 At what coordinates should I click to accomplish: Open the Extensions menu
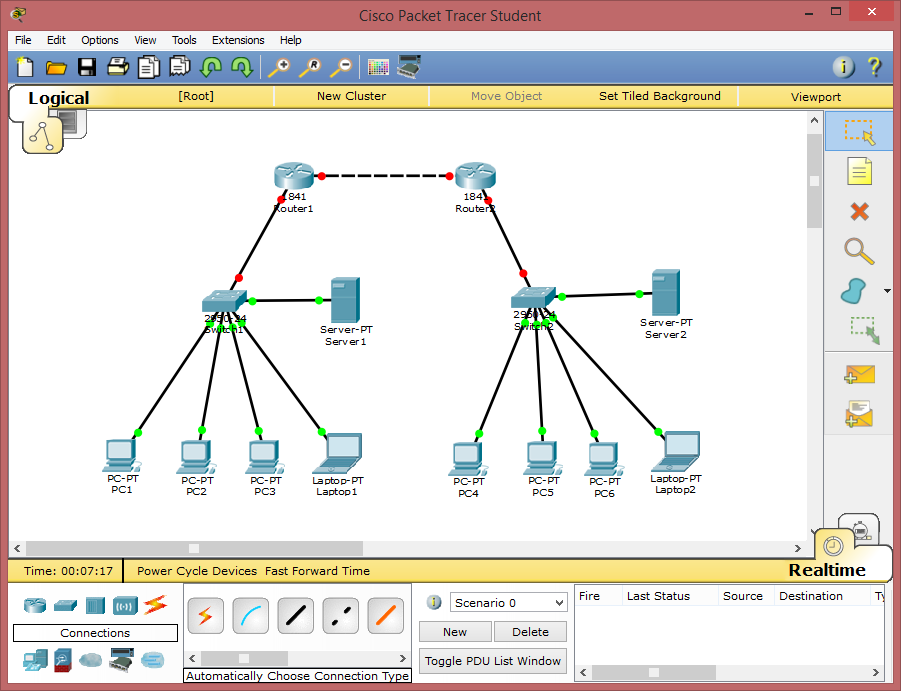[238, 40]
